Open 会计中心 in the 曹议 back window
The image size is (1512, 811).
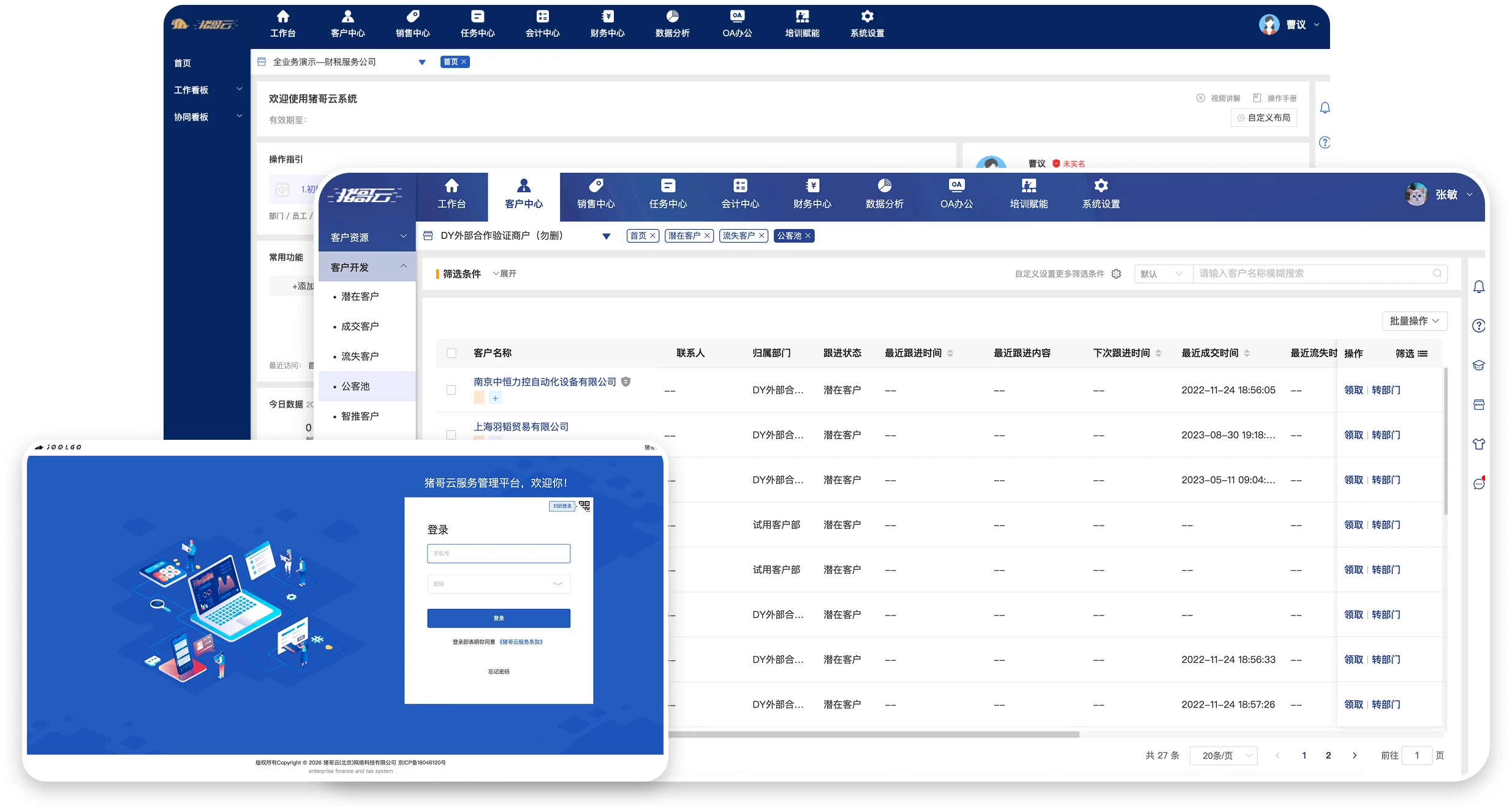coord(542,25)
